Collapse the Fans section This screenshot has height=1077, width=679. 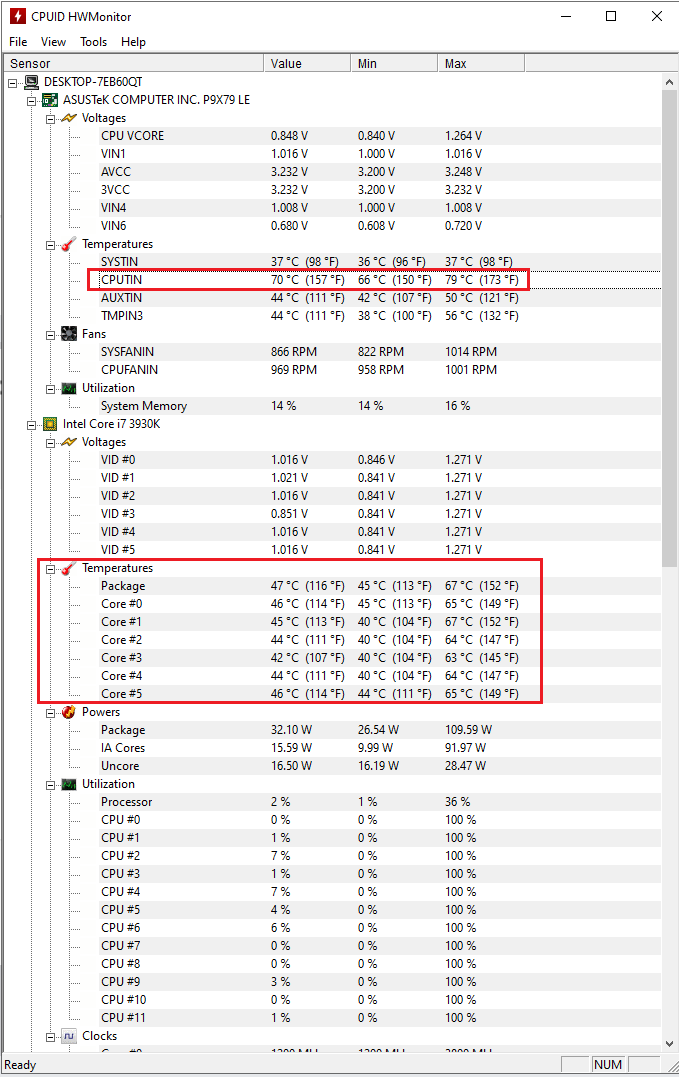tap(50, 334)
